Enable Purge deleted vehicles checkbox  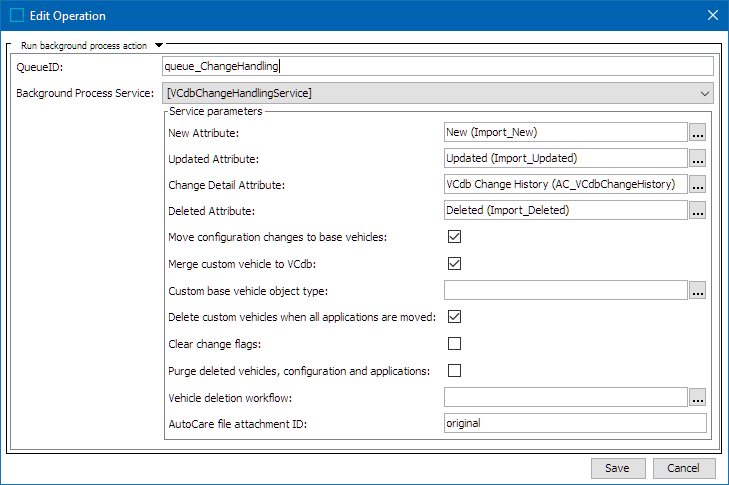point(454,371)
